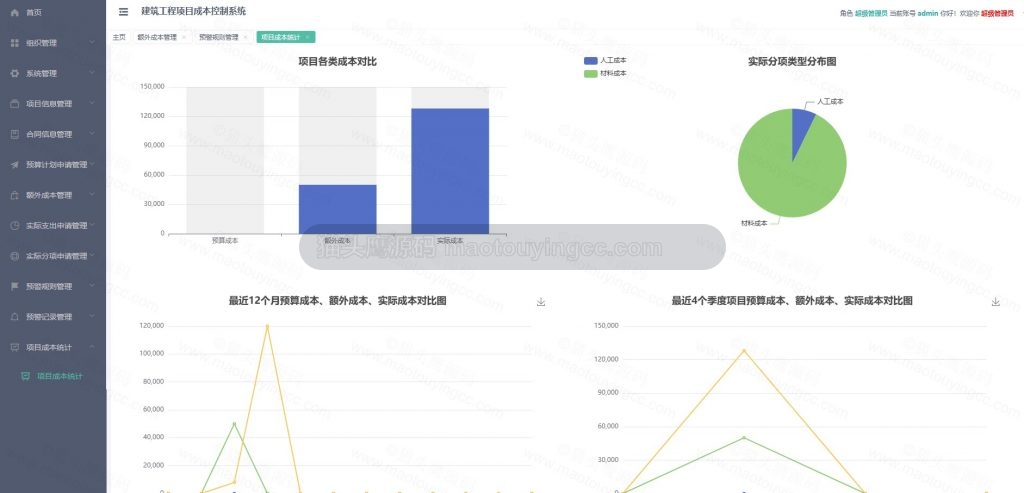The width and height of the screenshot is (1024, 493).
Task: Click the red 超级管理员 welcome name
Action: click(x=997, y=13)
